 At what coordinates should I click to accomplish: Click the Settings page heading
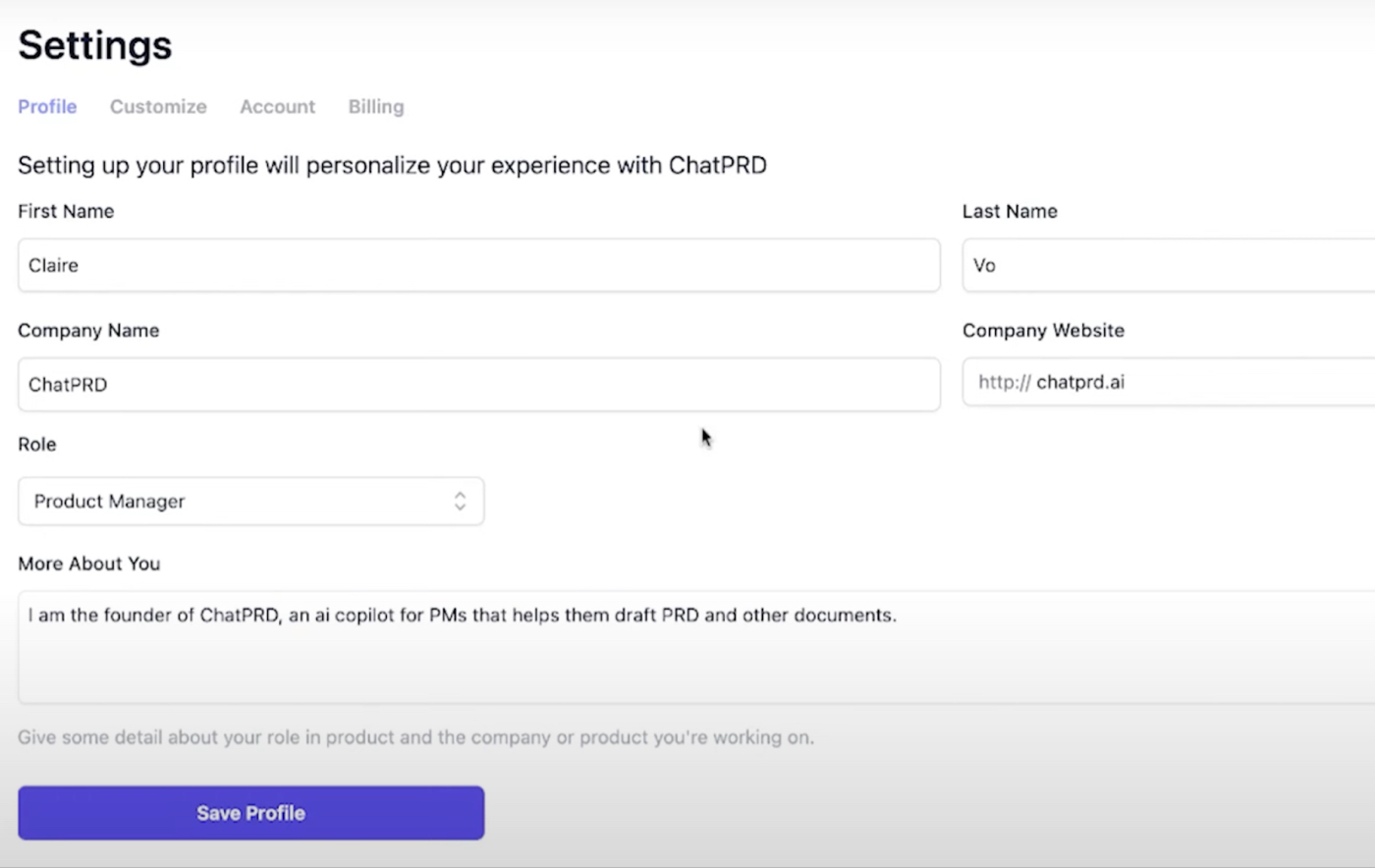click(x=95, y=45)
